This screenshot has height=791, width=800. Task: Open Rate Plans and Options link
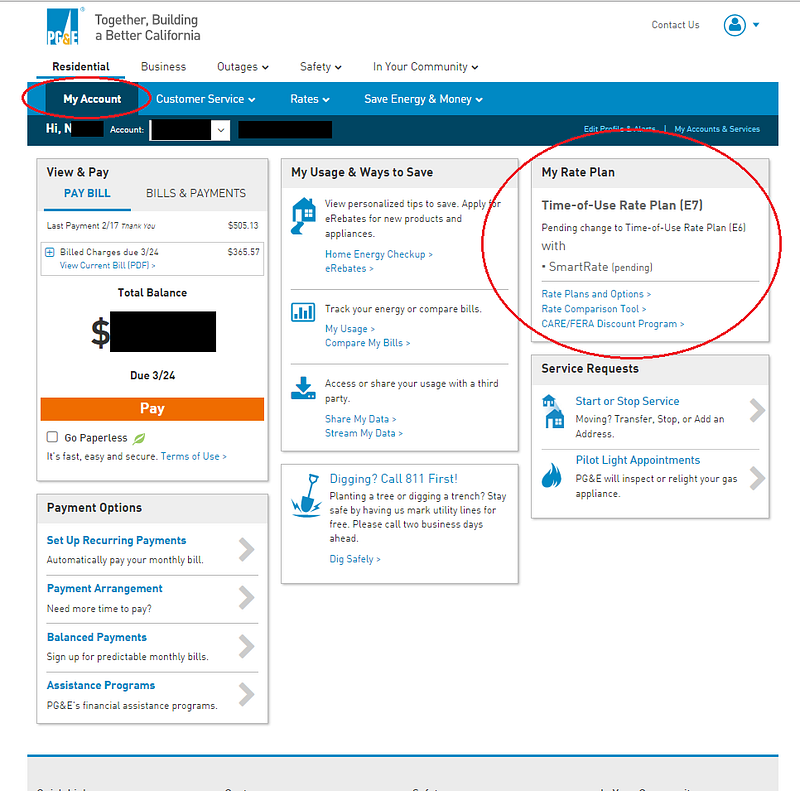[596, 294]
